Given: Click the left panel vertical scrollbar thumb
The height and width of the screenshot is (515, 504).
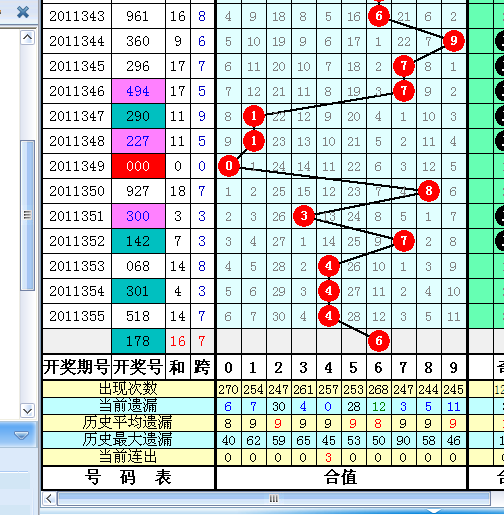Looking at the screenshot, I should (27, 215).
